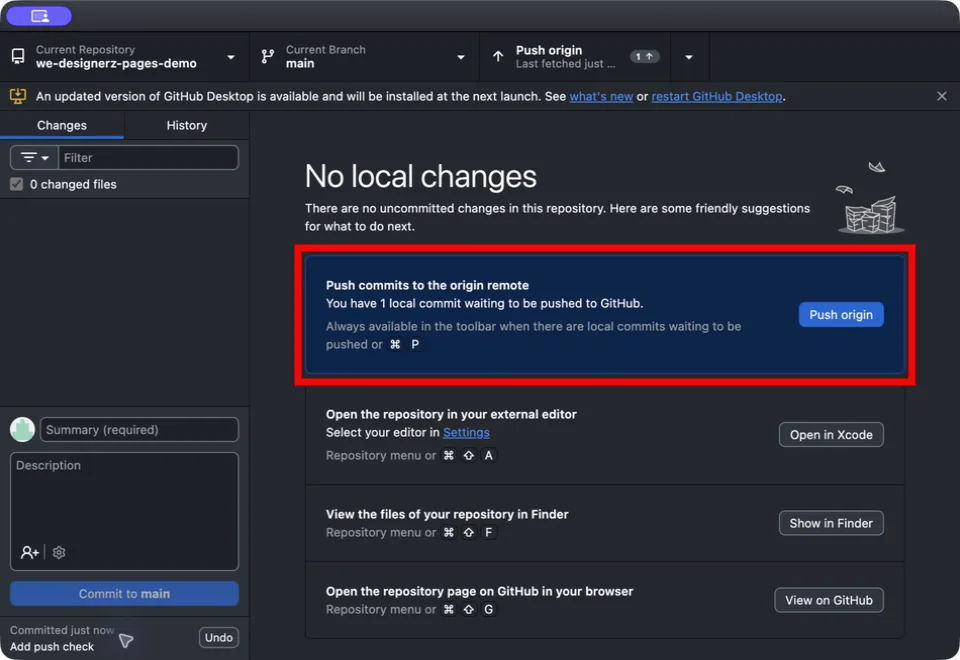
Task: Dismiss the update notification banner
Action: pos(942,96)
